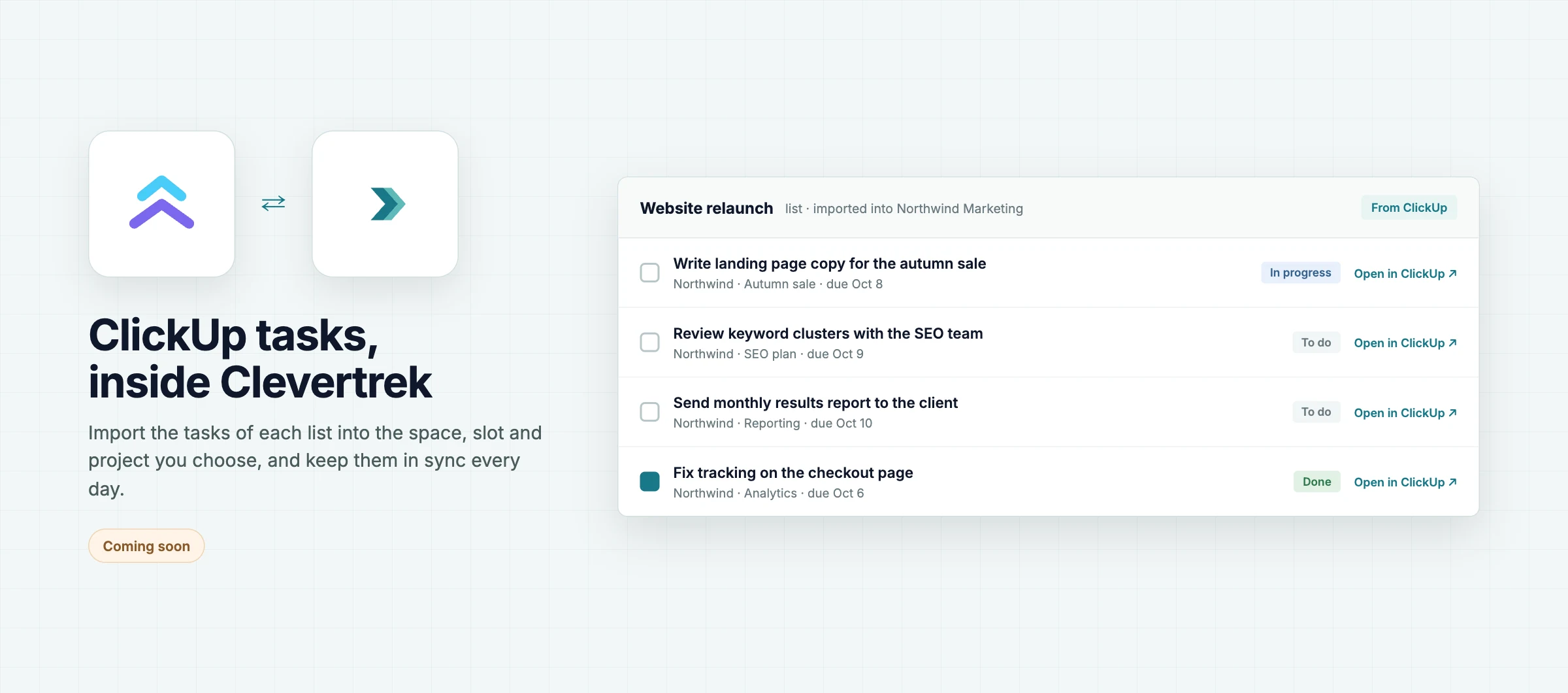Click the ClickUp logo tile
The image size is (1568, 693).
(161, 203)
